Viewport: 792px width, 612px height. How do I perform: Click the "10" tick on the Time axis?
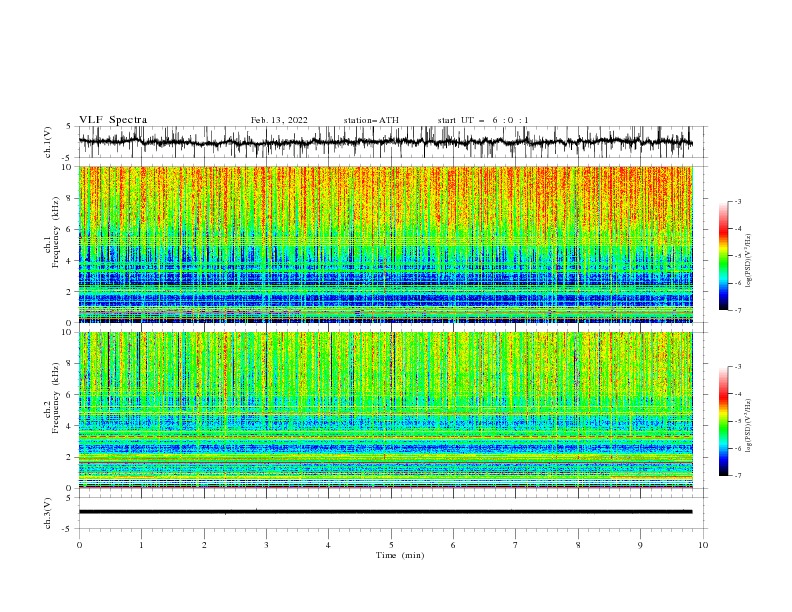(x=703, y=545)
